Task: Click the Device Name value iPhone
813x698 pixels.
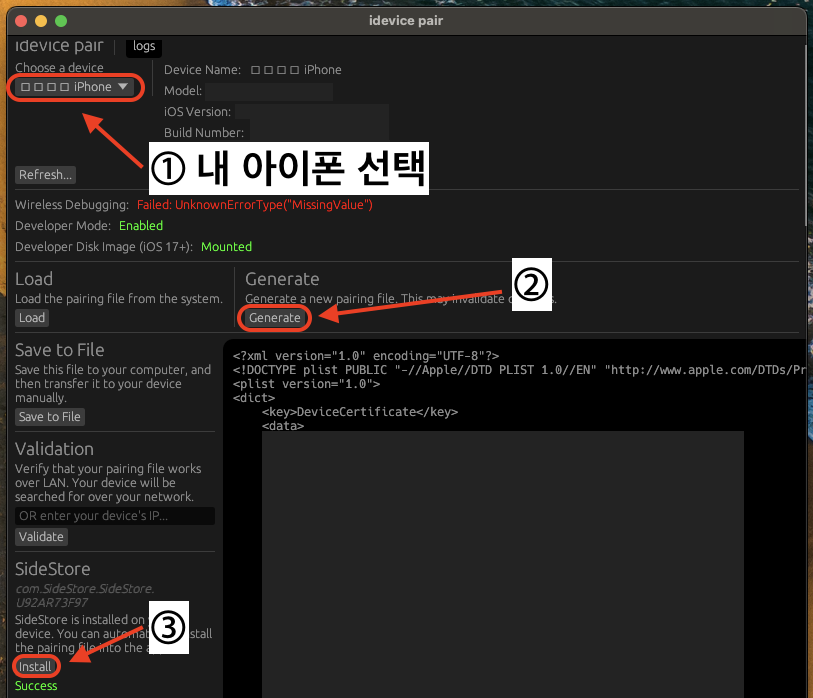Action: coord(296,70)
